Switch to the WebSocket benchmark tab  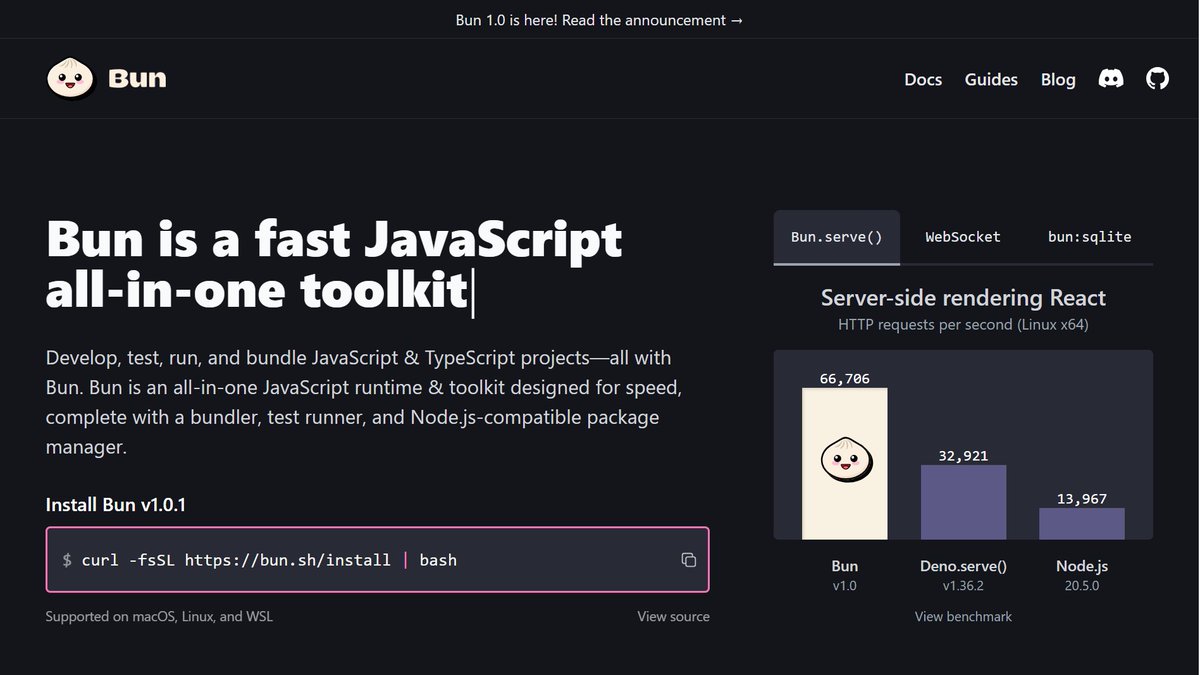point(963,237)
